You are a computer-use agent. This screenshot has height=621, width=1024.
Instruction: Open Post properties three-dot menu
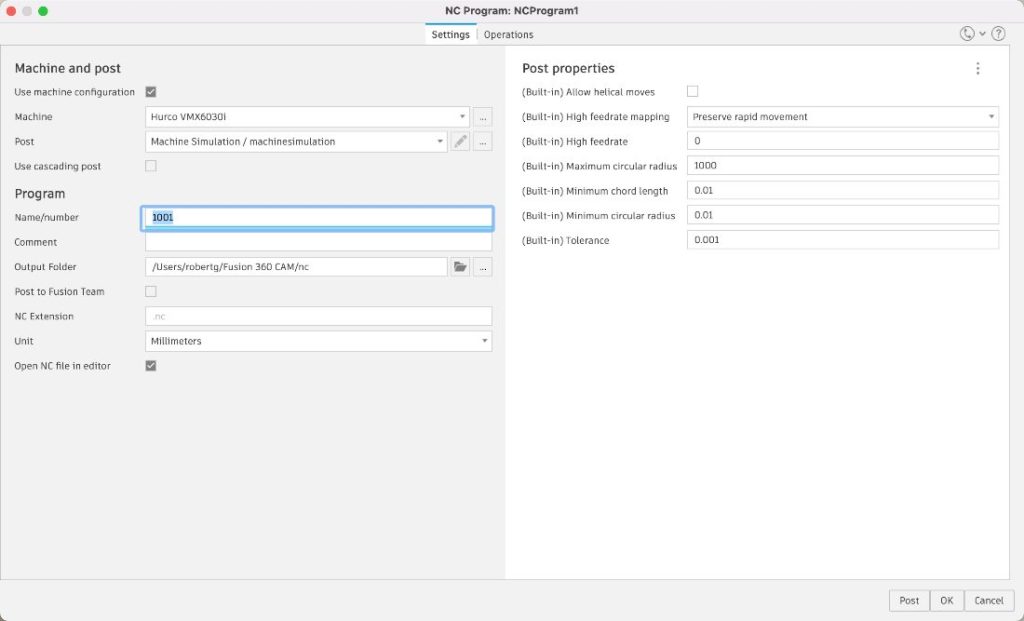point(977,69)
